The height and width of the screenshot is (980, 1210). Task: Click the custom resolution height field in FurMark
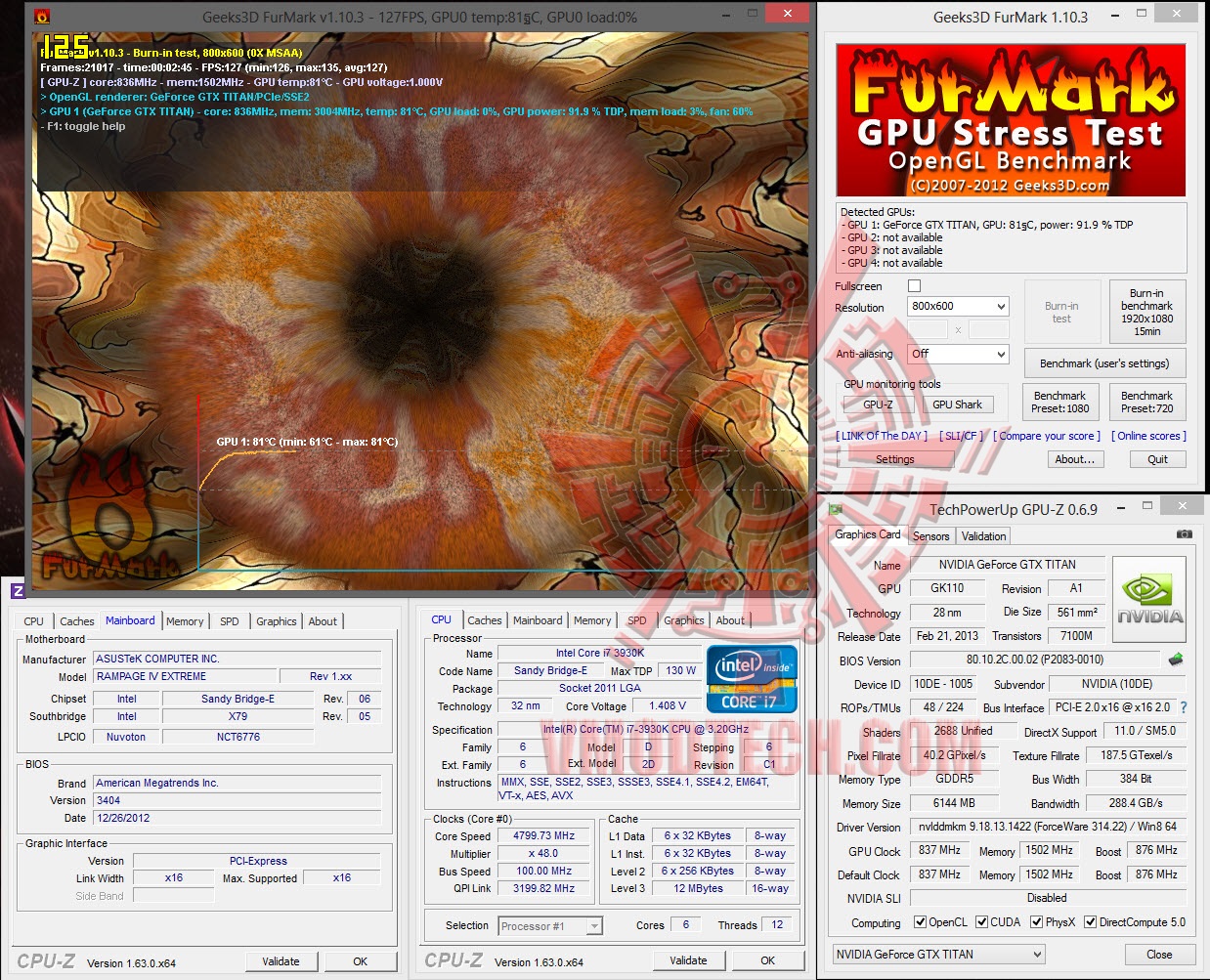click(x=988, y=329)
